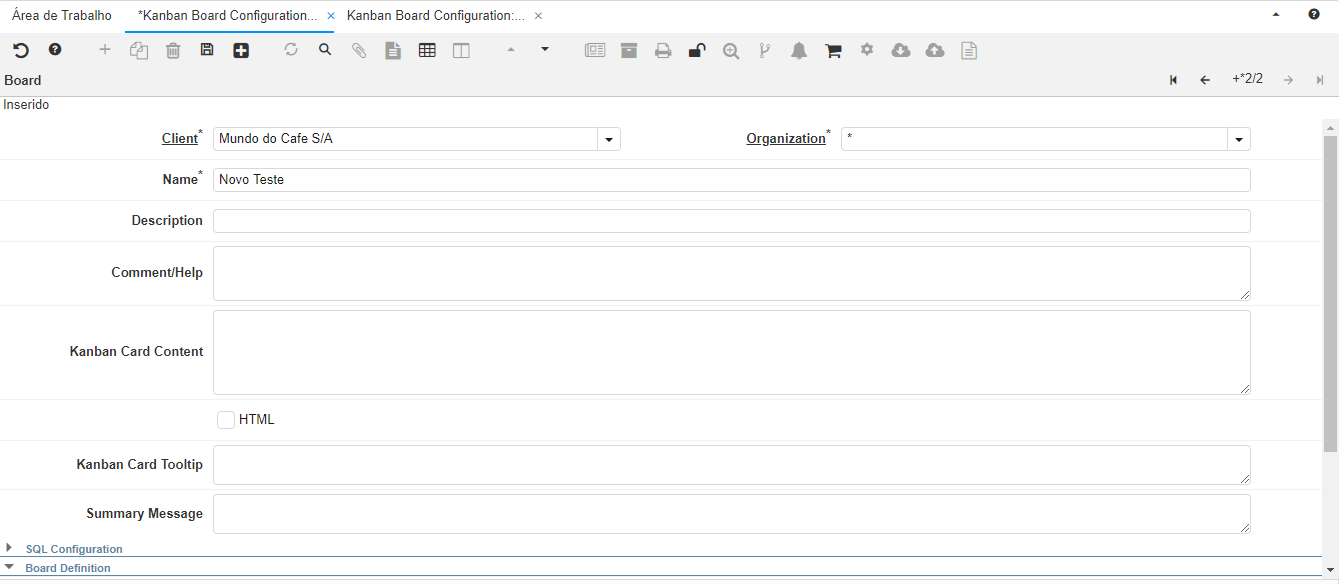Expand the SQL Configuration section

(x=74, y=549)
